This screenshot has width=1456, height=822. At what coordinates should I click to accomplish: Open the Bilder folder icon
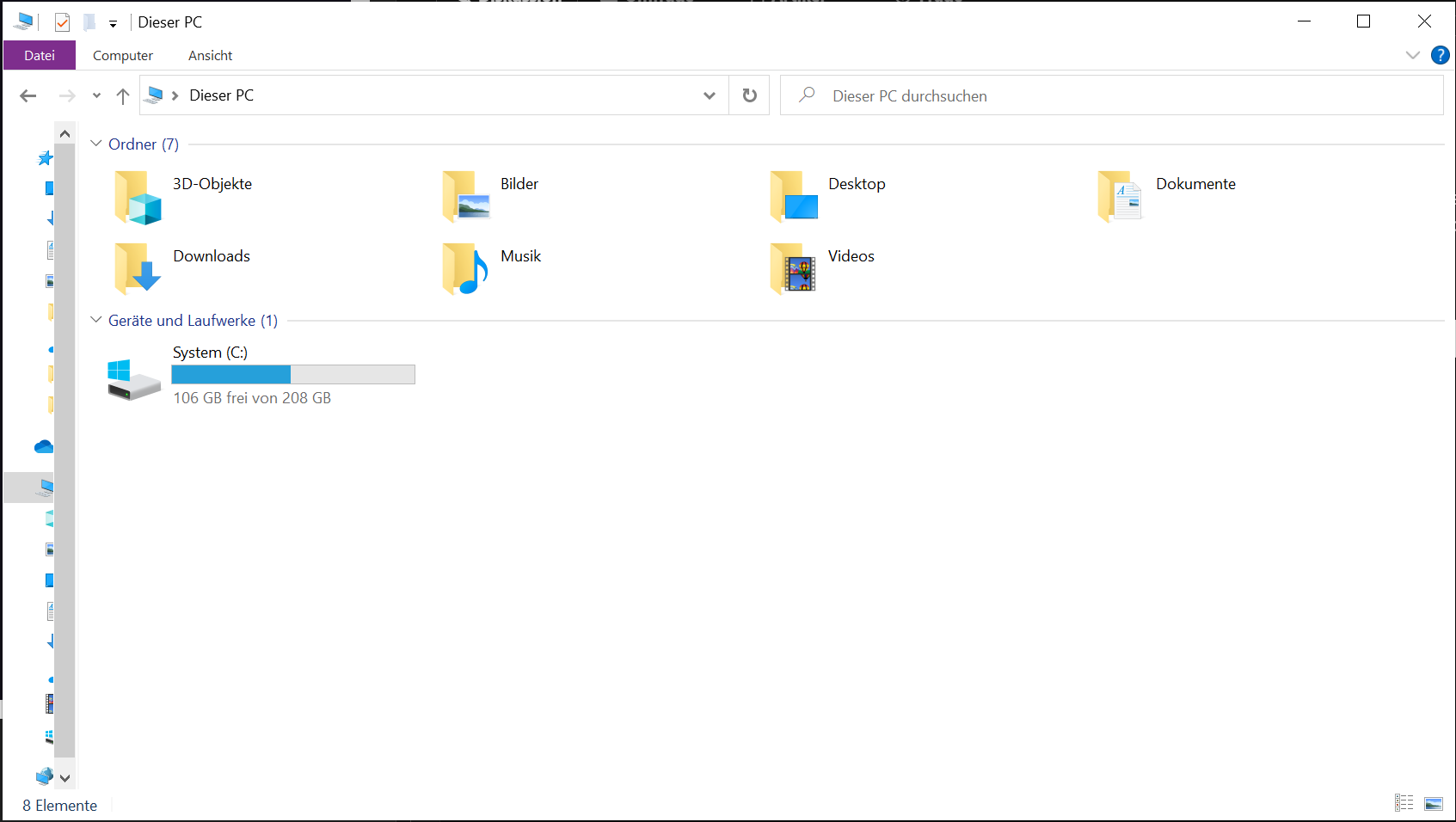pos(466,196)
